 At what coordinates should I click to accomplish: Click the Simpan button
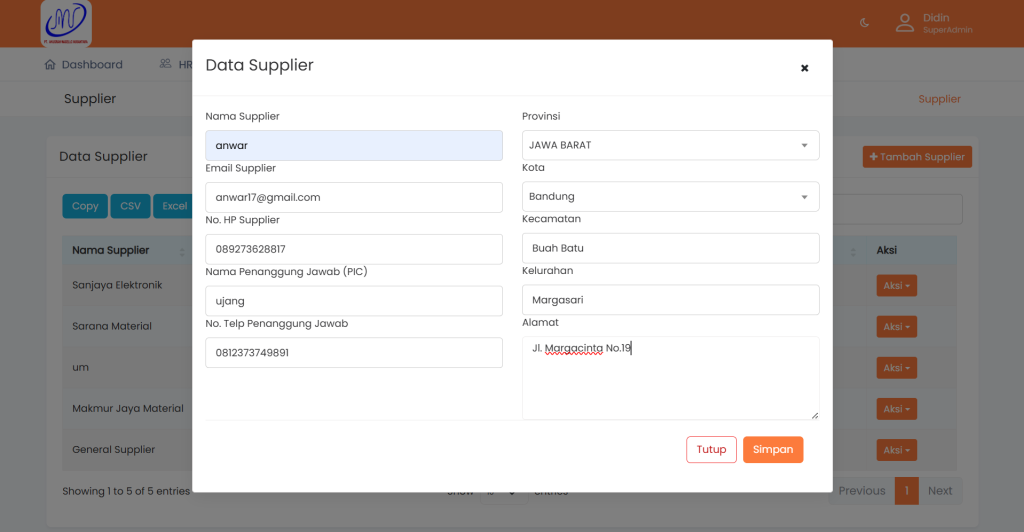(x=772, y=450)
